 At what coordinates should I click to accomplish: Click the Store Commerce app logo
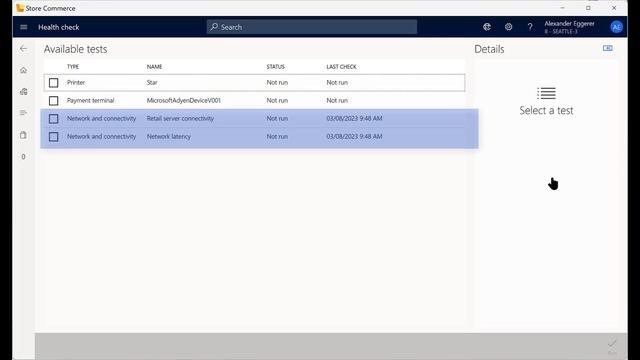tap(20, 8)
